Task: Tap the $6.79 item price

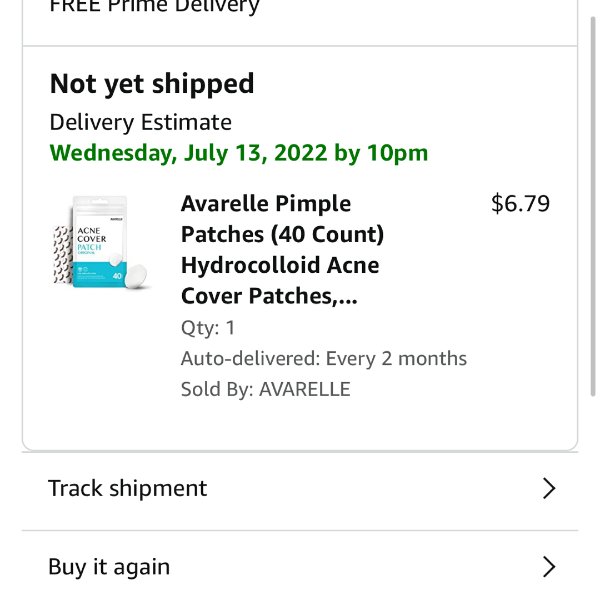Action: [x=520, y=203]
